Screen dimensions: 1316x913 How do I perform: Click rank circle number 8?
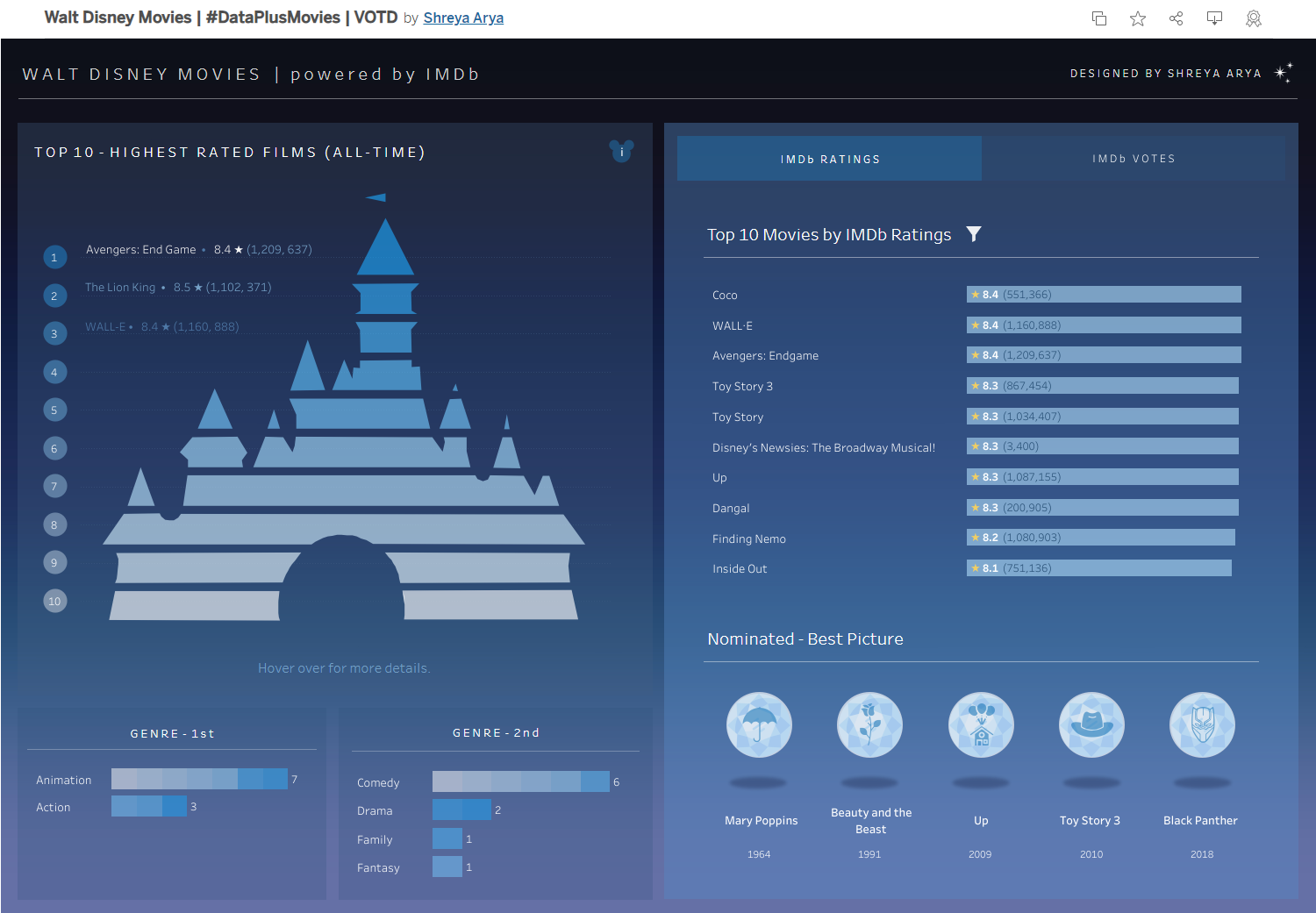click(54, 524)
